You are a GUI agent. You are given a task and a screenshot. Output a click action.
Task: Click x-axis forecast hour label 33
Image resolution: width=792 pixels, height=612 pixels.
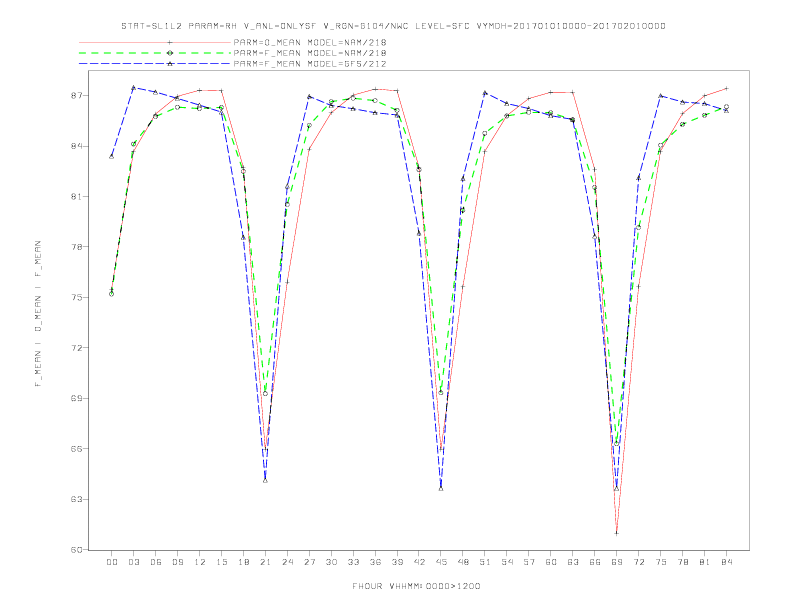tap(353, 562)
